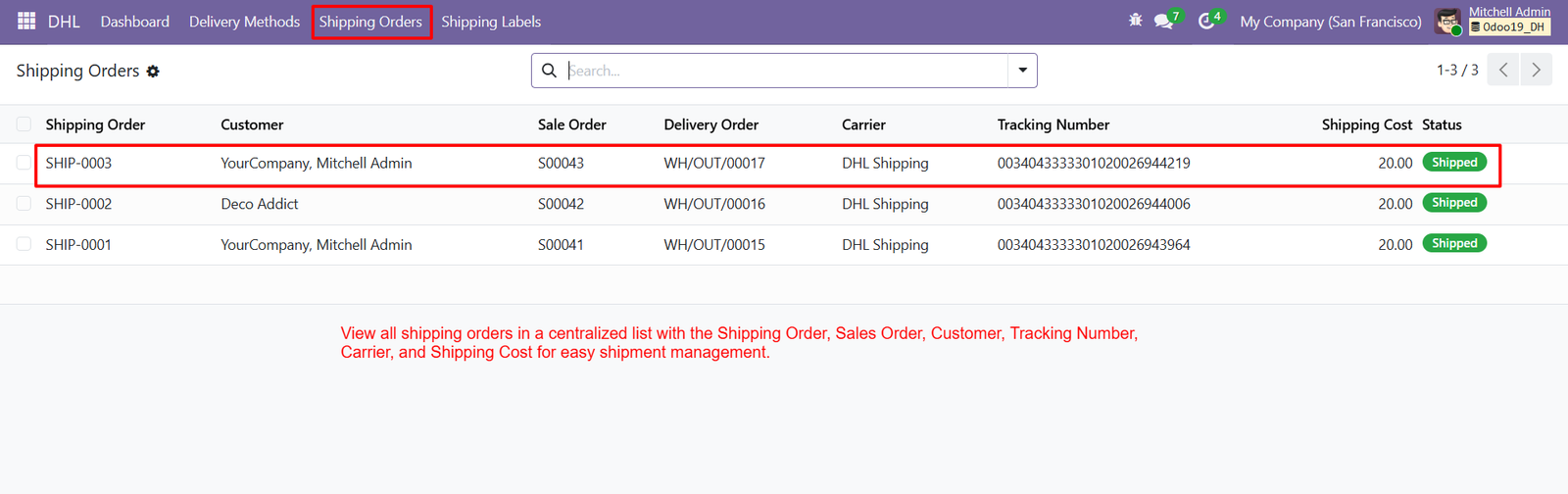This screenshot has height=494, width=1568.
Task: Click into the Search input field
Action: (787, 71)
